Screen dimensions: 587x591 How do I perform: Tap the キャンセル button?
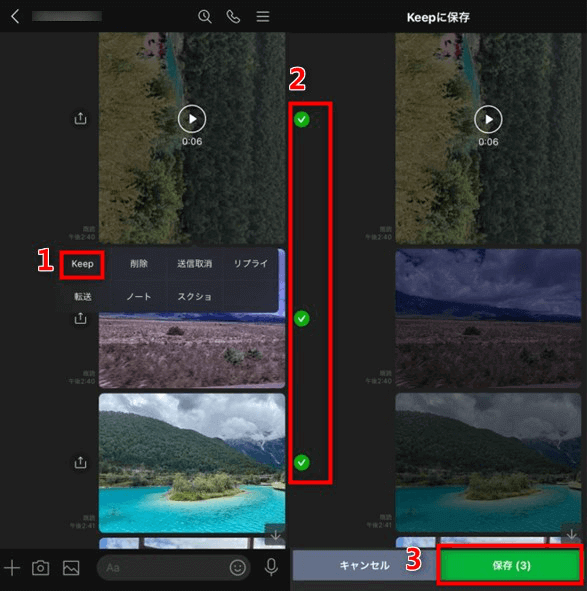coord(365,565)
